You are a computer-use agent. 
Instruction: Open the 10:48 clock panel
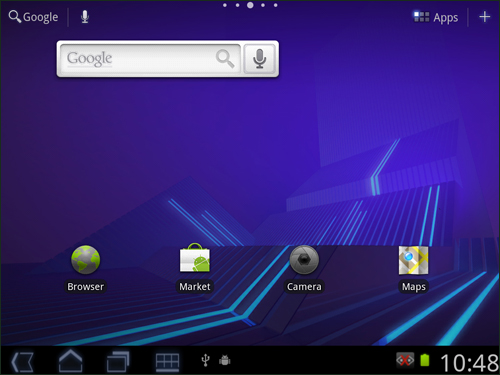point(469,362)
